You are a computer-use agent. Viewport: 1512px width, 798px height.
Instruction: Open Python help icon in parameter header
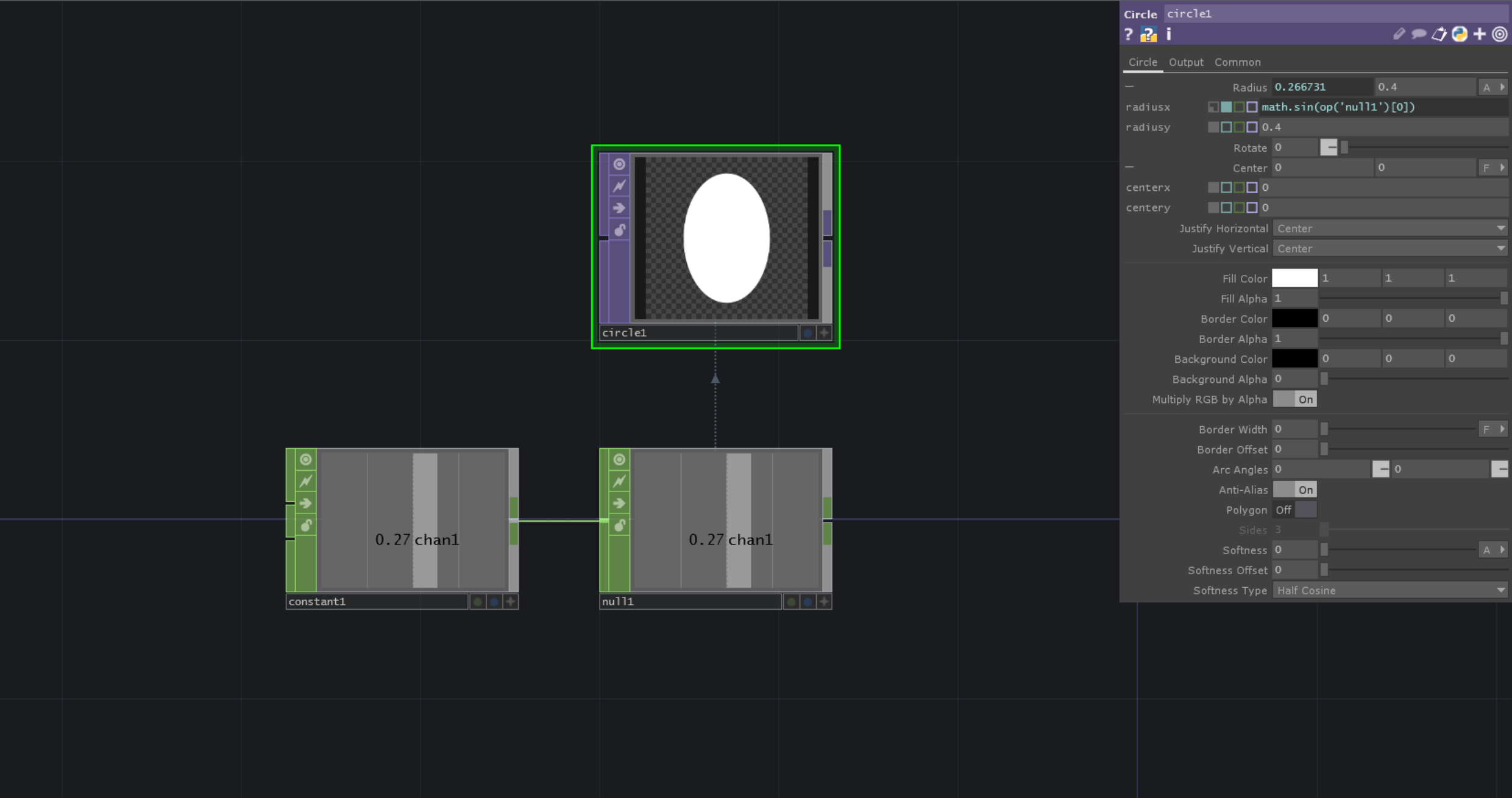1148,35
